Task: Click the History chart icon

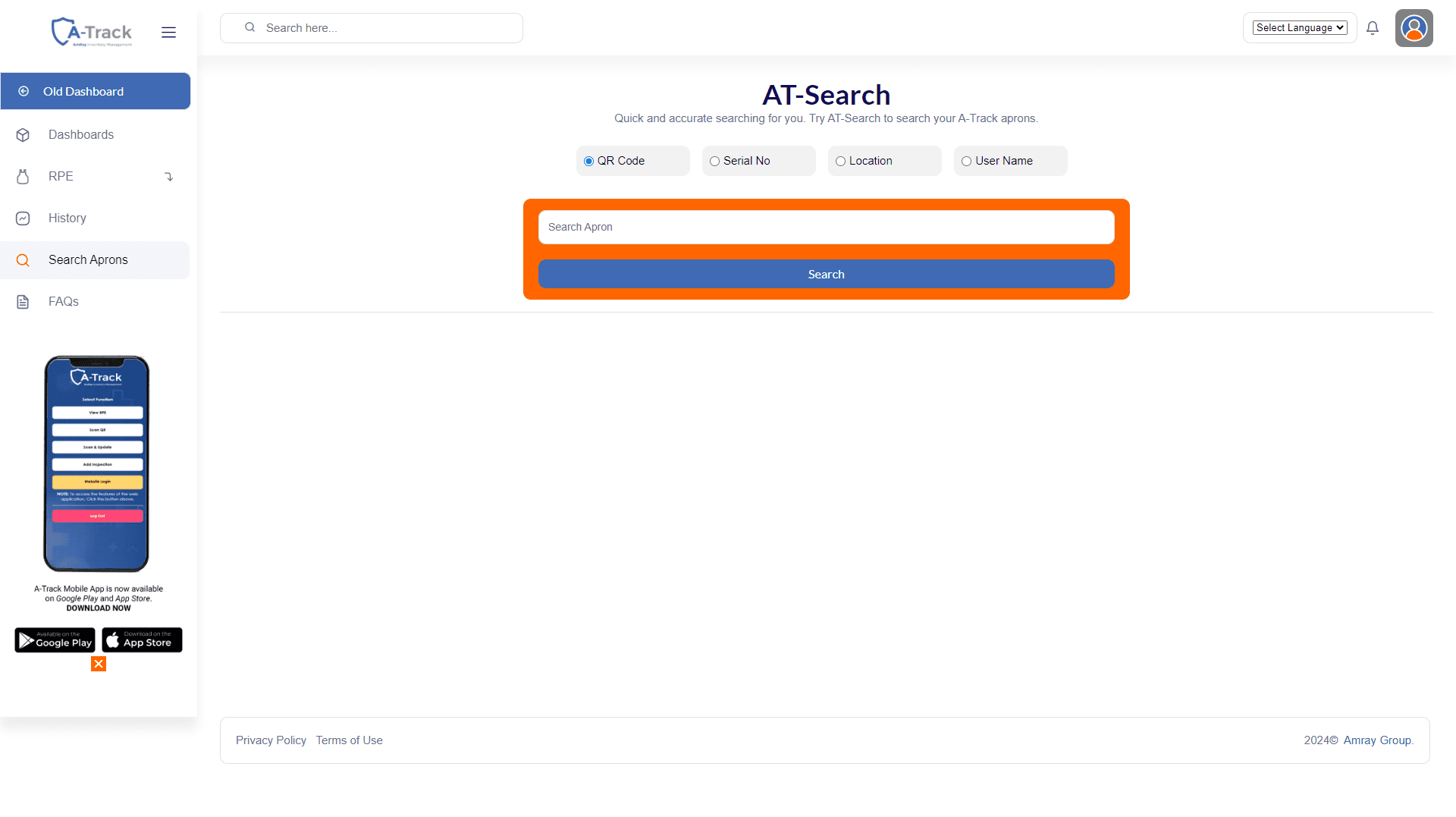Action: (x=23, y=218)
